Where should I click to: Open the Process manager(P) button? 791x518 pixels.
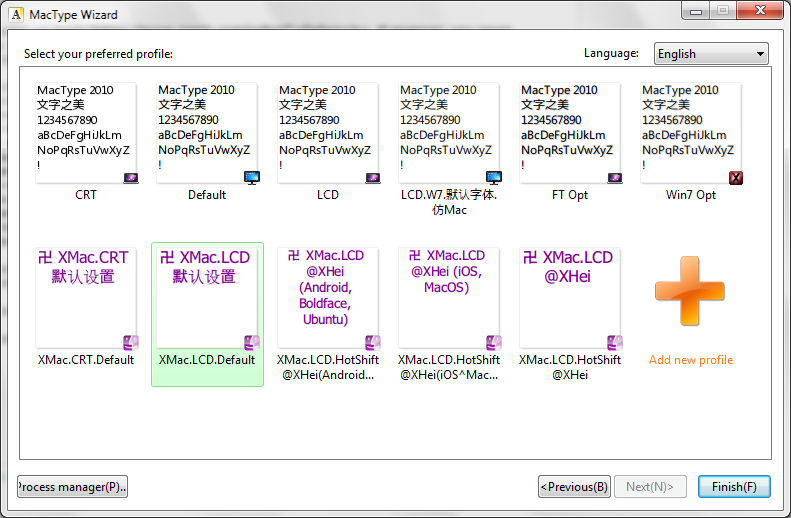coord(72,487)
